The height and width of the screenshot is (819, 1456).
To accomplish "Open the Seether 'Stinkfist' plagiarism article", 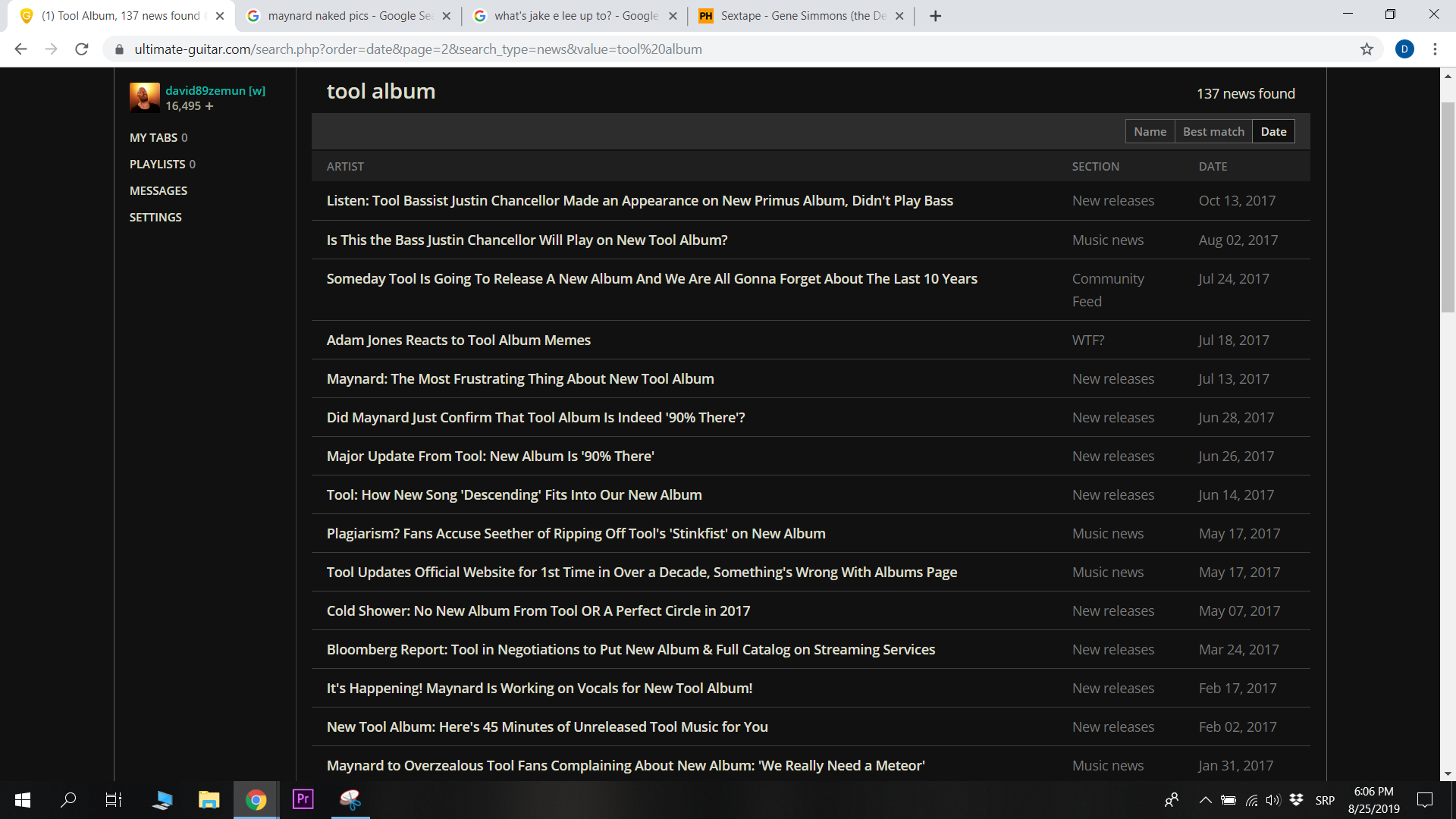I will pos(576,533).
